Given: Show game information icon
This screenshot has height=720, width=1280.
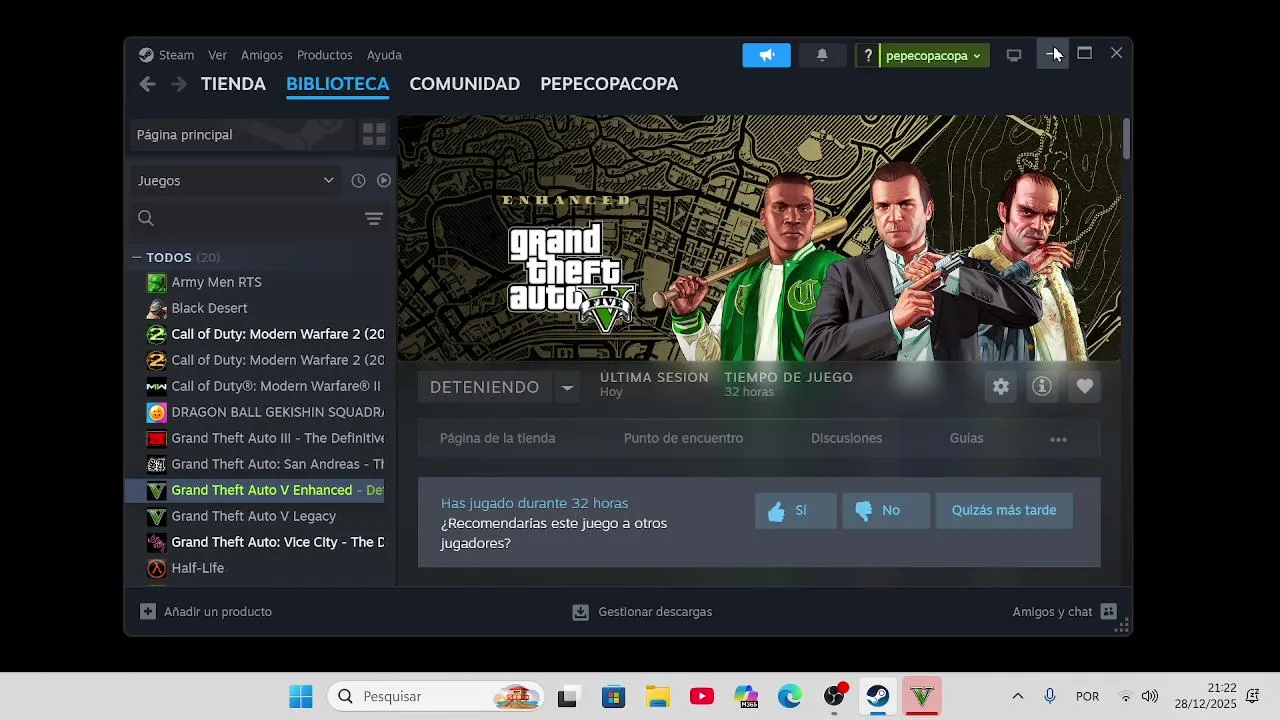Looking at the screenshot, I should pyautogui.click(x=1042, y=386).
